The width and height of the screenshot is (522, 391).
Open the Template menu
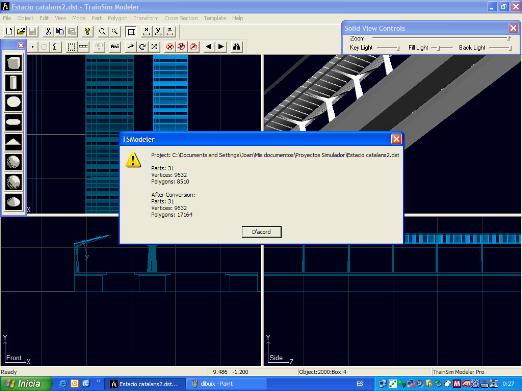[x=215, y=18]
